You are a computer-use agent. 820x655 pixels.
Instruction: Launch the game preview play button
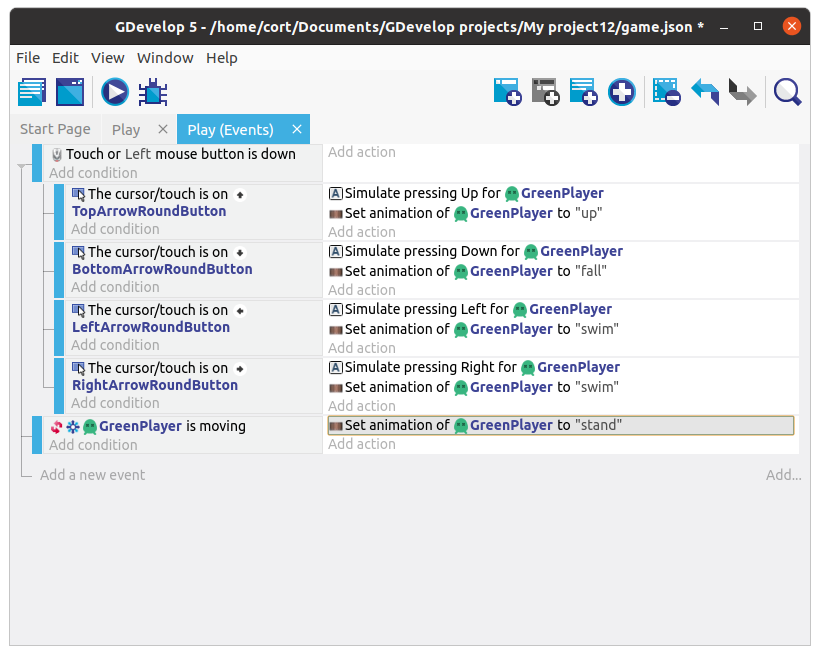[115, 92]
